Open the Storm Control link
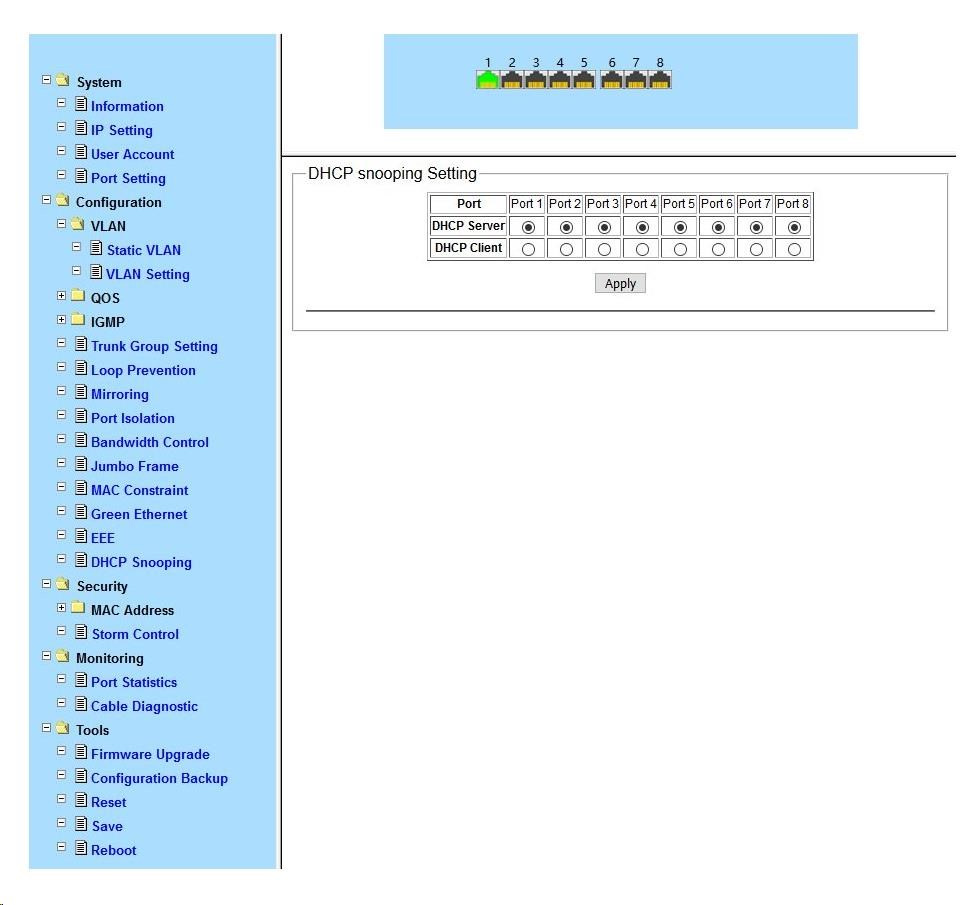965x905 pixels. click(x=135, y=634)
